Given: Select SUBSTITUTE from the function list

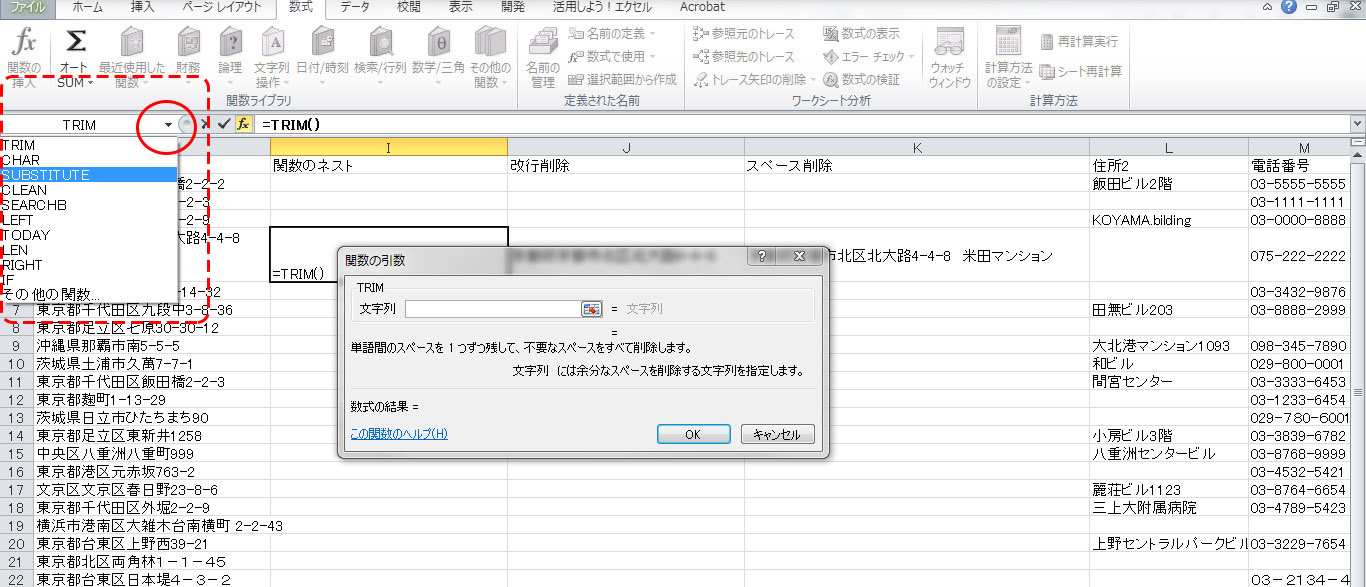Looking at the screenshot, I should (x=46, y=175).
